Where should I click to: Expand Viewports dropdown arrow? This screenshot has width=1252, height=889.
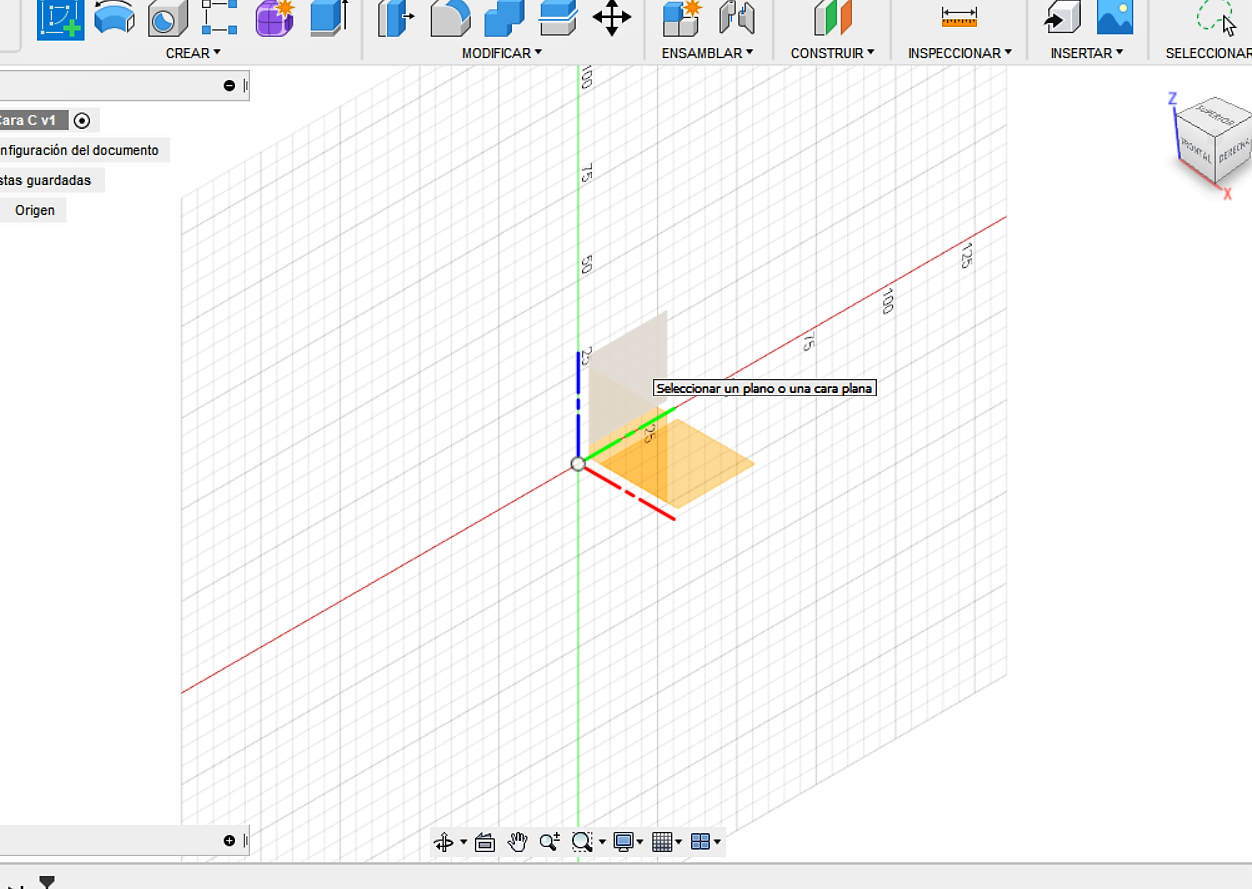717,843
